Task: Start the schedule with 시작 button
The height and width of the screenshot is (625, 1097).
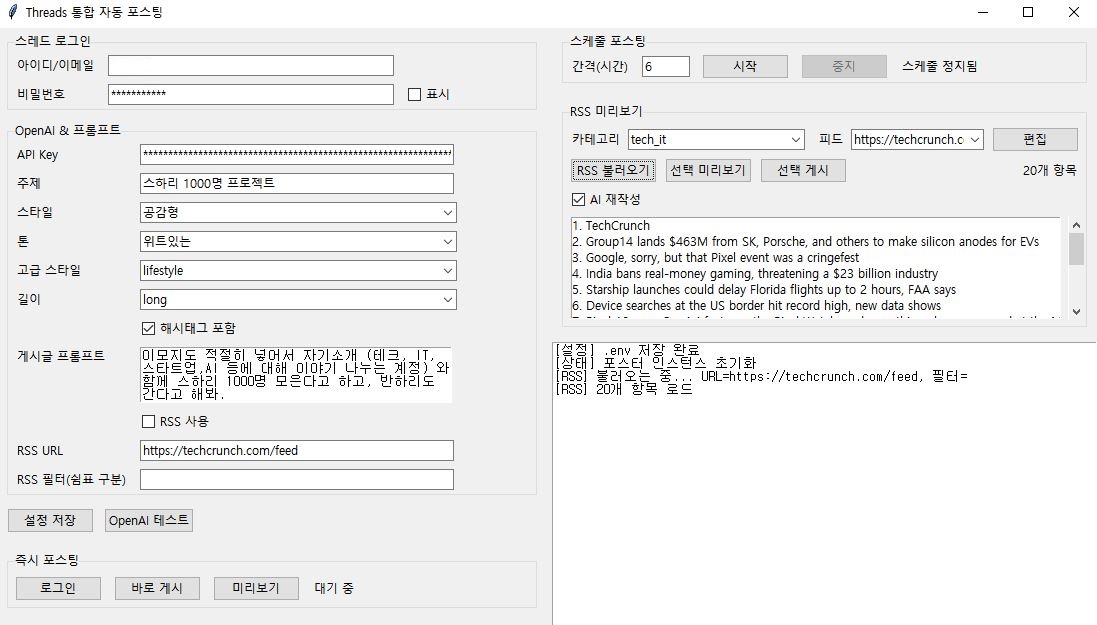Action: (745, 66)
